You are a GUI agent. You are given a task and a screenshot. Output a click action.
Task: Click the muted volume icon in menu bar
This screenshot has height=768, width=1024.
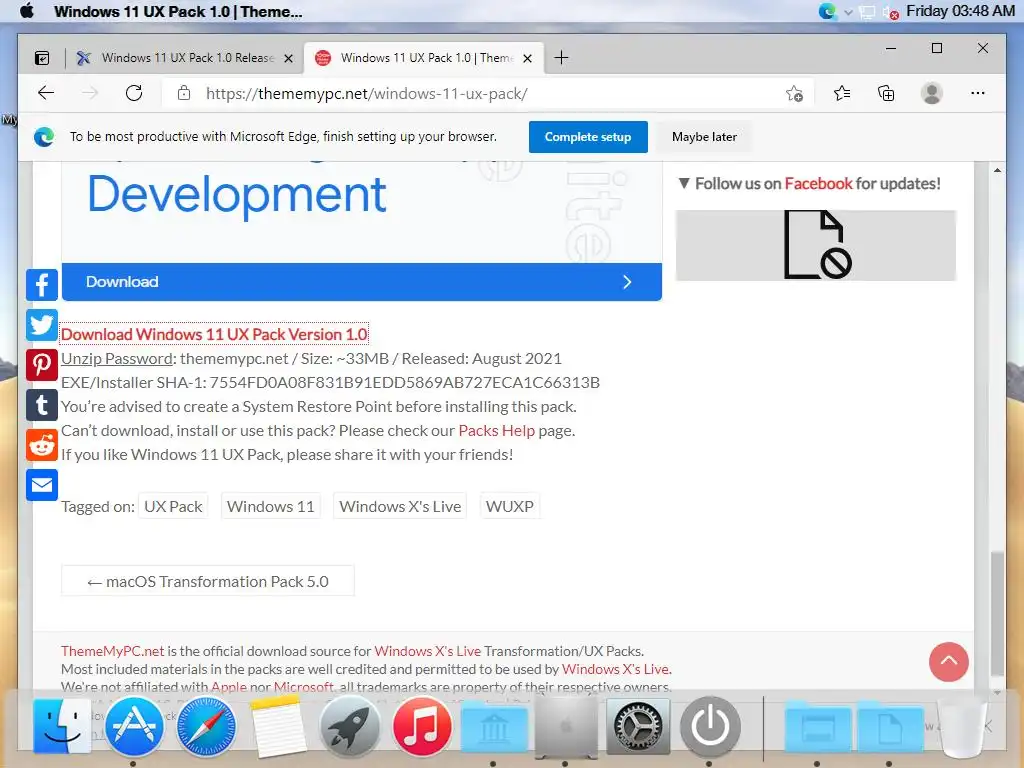tap(890, 12)
